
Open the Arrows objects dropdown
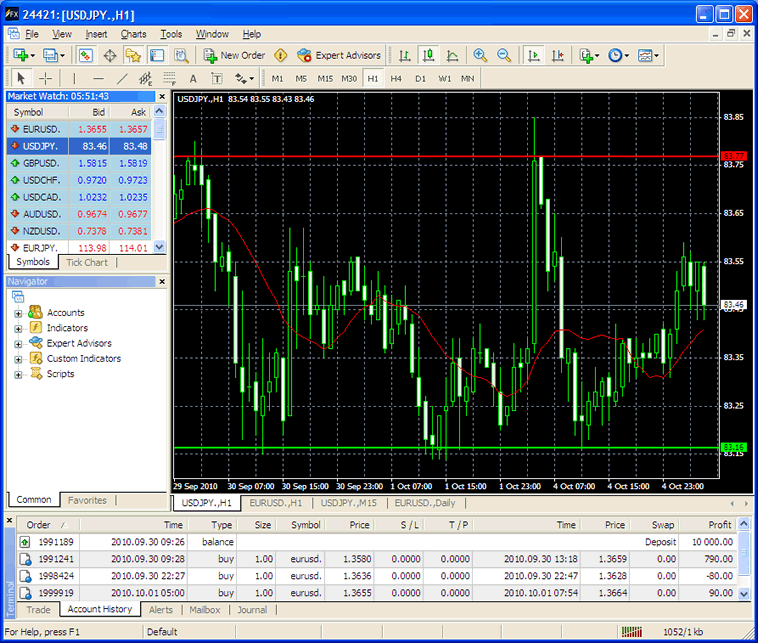[245, 78]
